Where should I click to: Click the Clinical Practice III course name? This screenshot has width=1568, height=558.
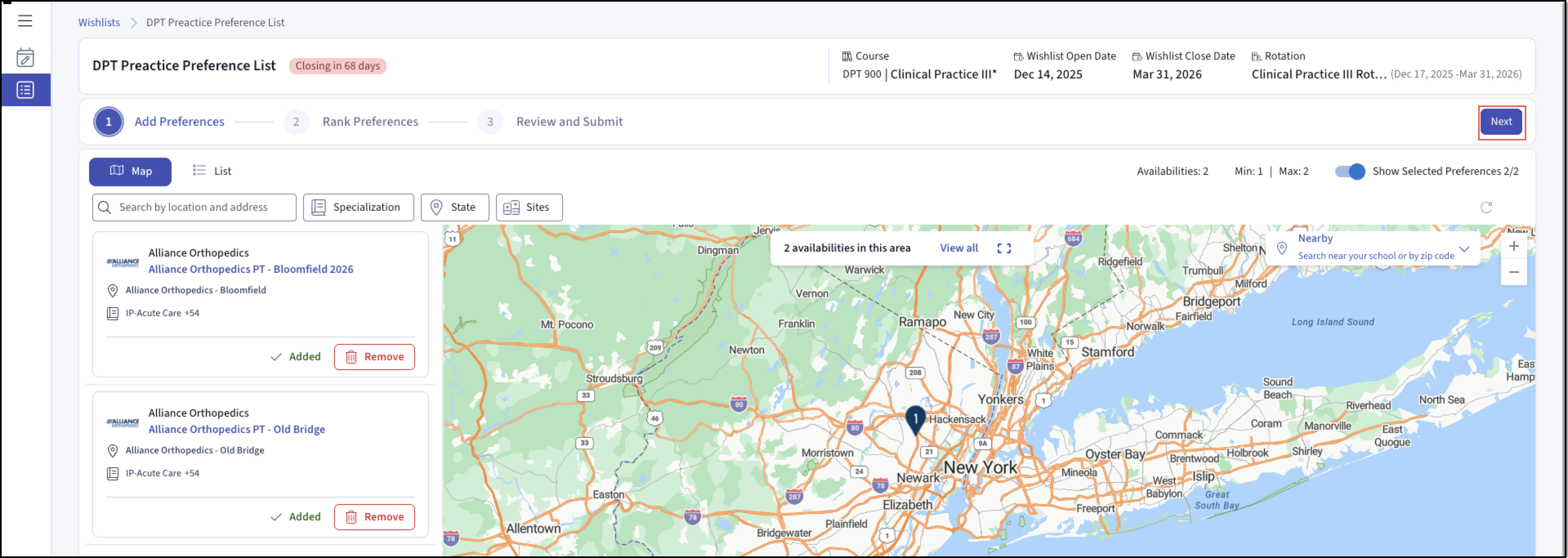click(x=943, y=74)
